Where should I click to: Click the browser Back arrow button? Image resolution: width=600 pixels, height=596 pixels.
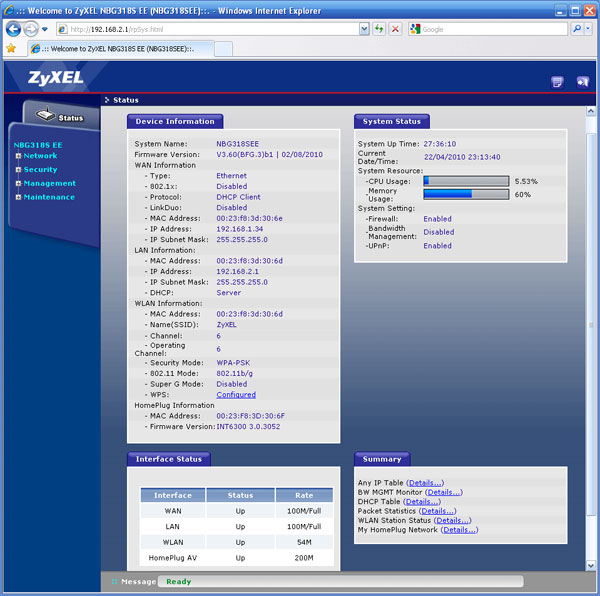(13, 29)
